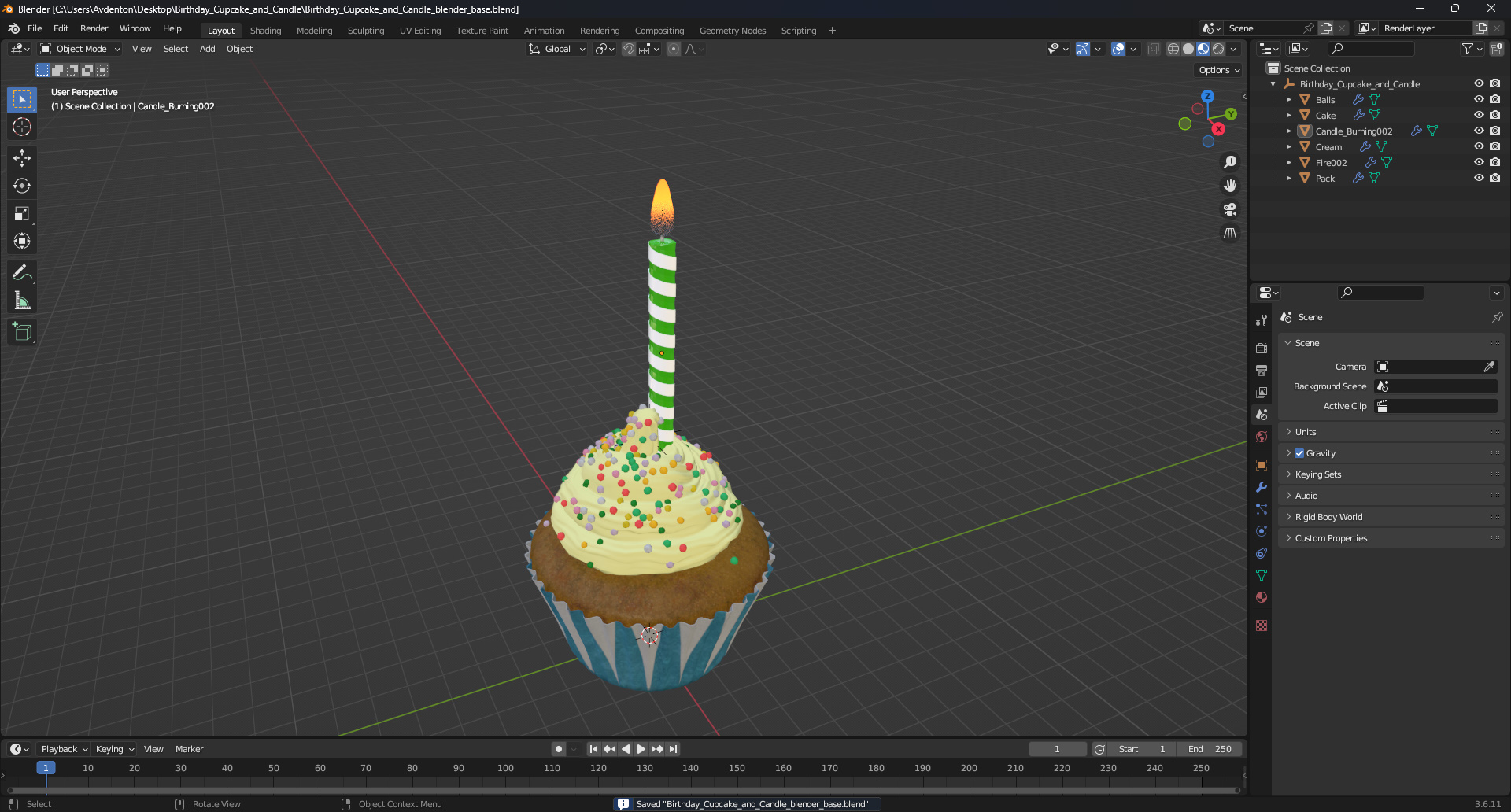Switch to the Shading workspace tab
Screen dimensions: 1511x812
265,31
